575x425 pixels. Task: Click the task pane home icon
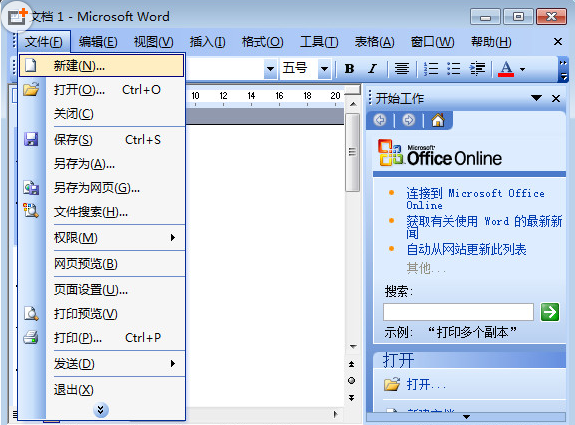[x=438, y=120]
